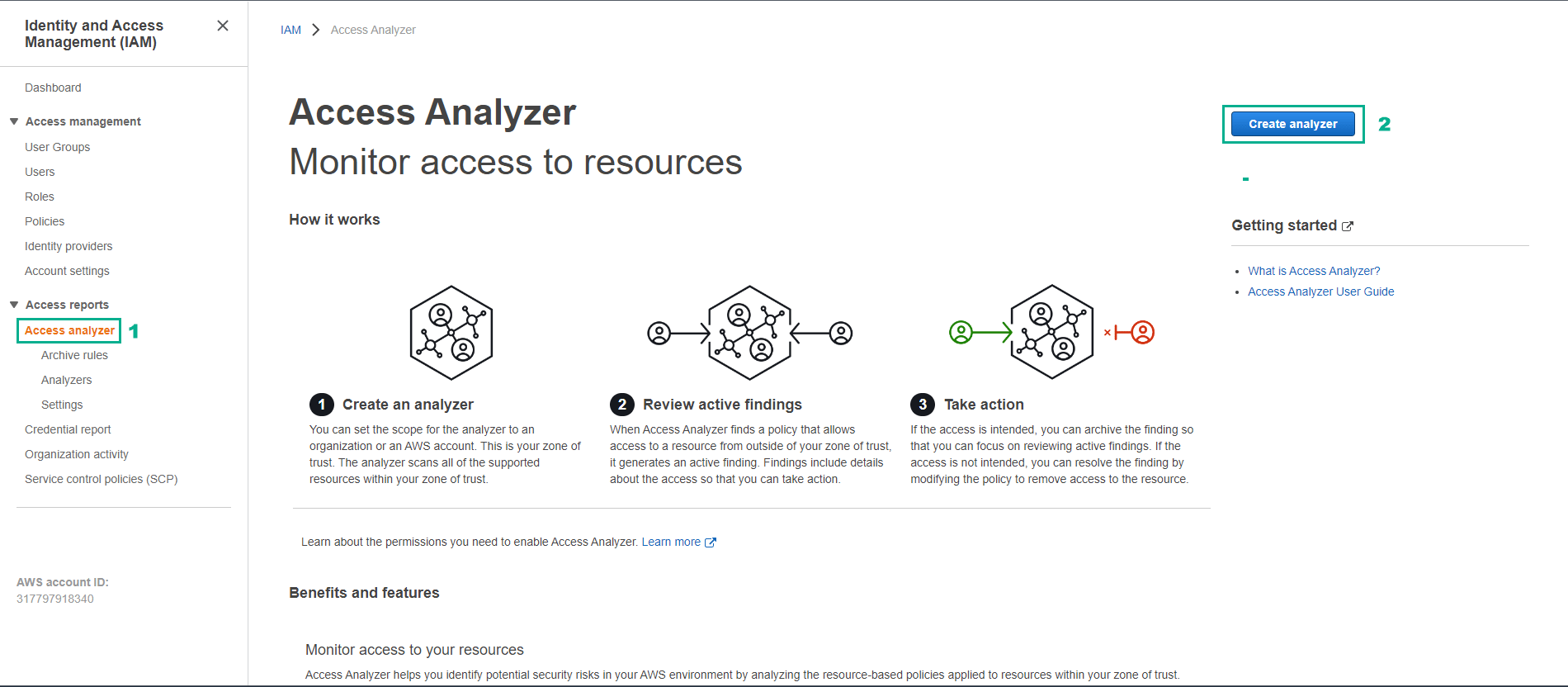Go to the Roles page
1568x687 pixels.
(39, 196)
